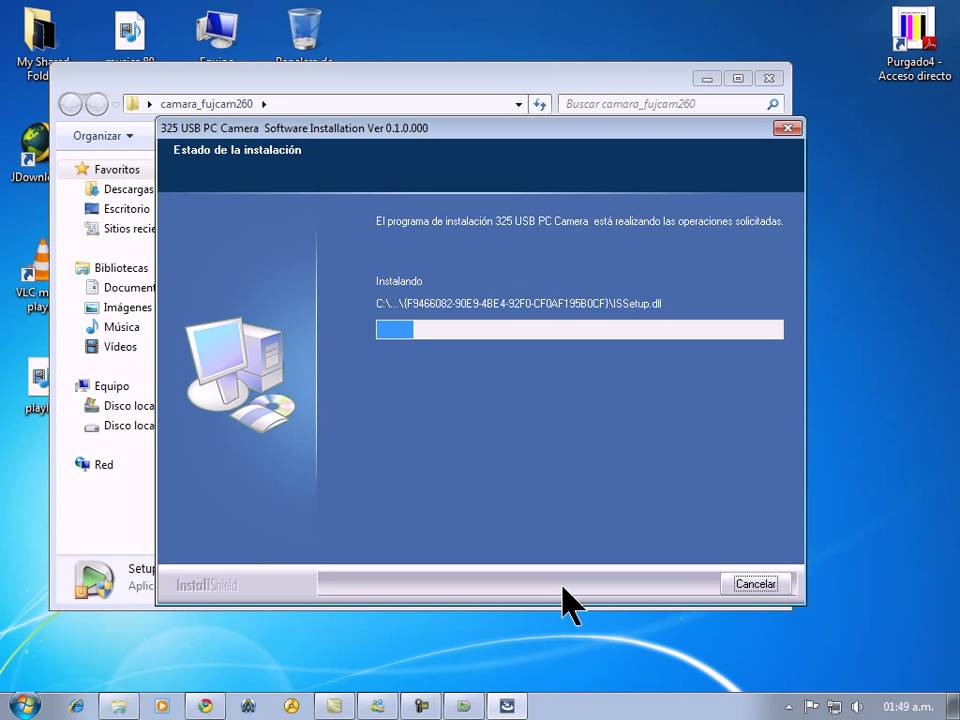Open Windows Media Player from taskbar
This screenshot has width=960, height=720.
162,707
